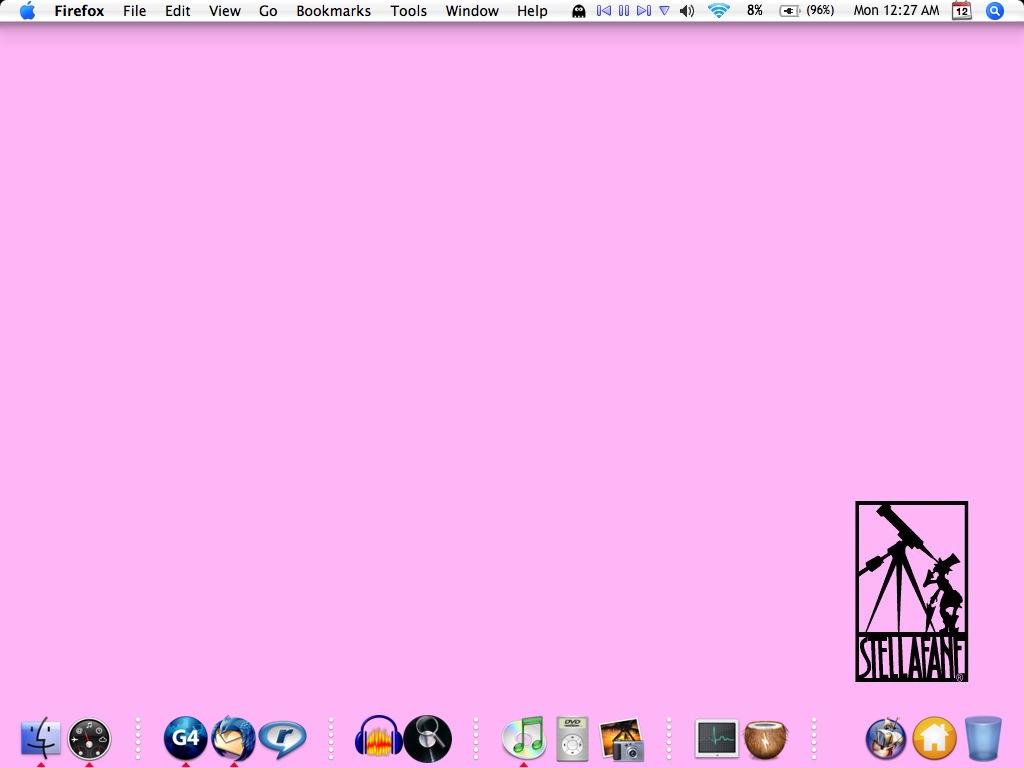Open the Firefox application menu
1024x768 pixels.
(x=79, y=11)
